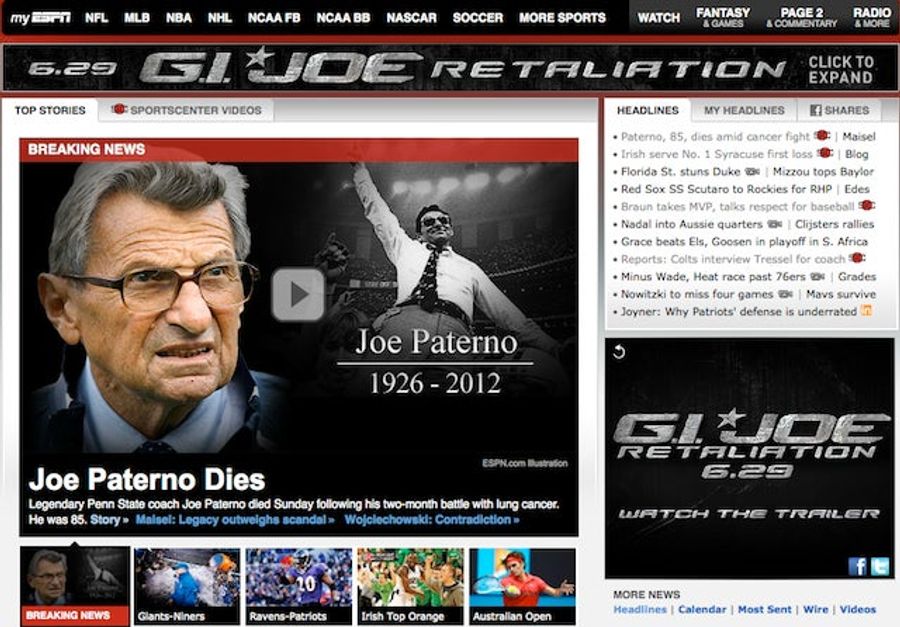Open Grace beats Els, Goosen headline
The height and width of the screenshot is (627, 900).
coord(744,242)
